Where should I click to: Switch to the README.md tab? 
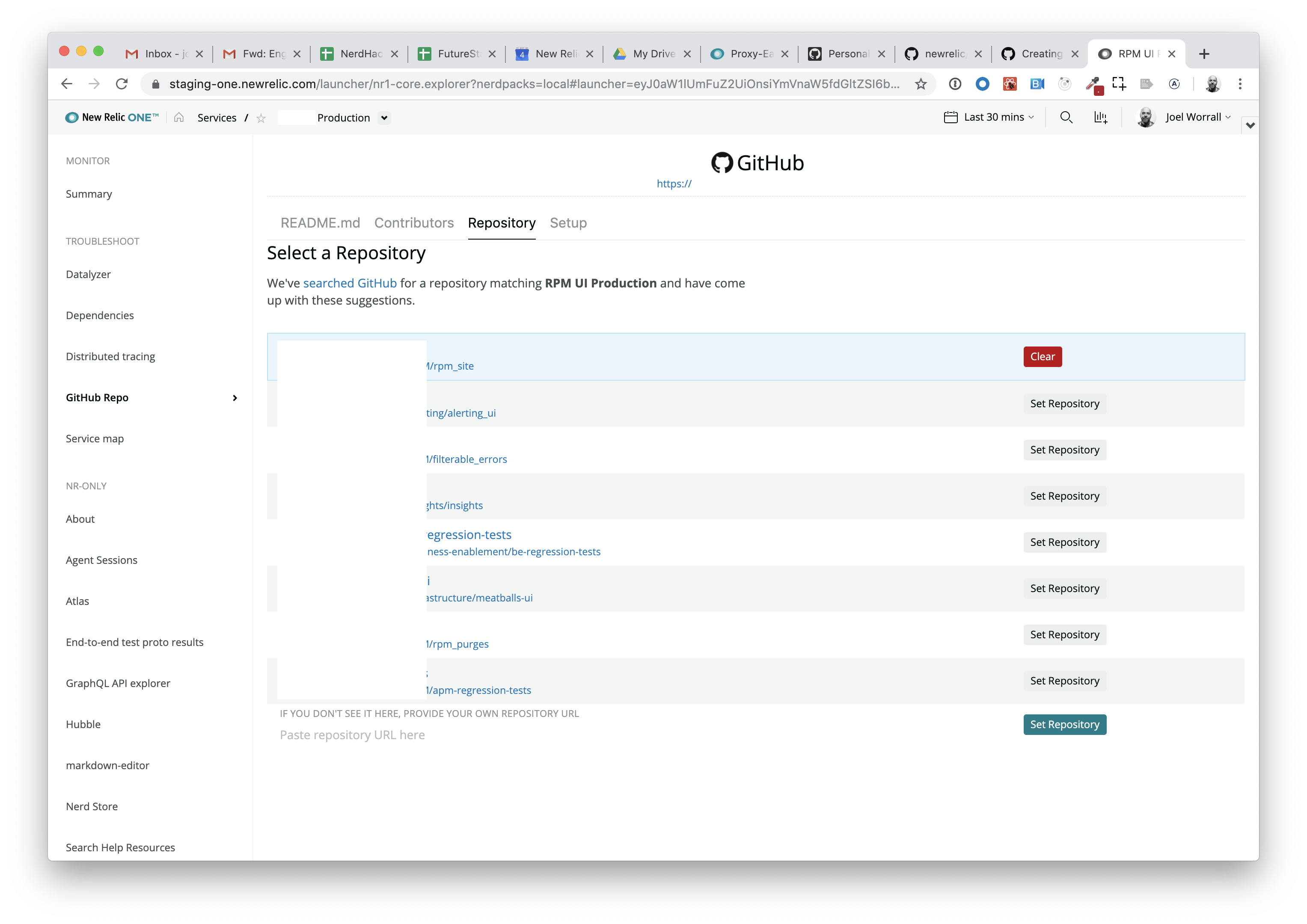tap(320, 223)
